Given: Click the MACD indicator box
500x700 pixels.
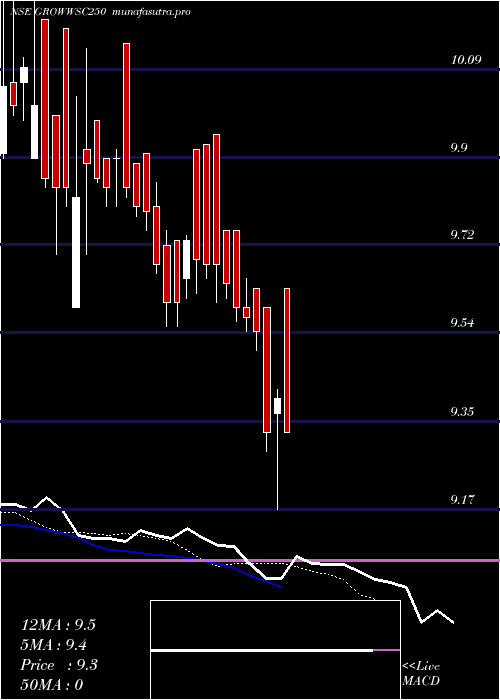Looking at the screenshot, I should [275, 650].
